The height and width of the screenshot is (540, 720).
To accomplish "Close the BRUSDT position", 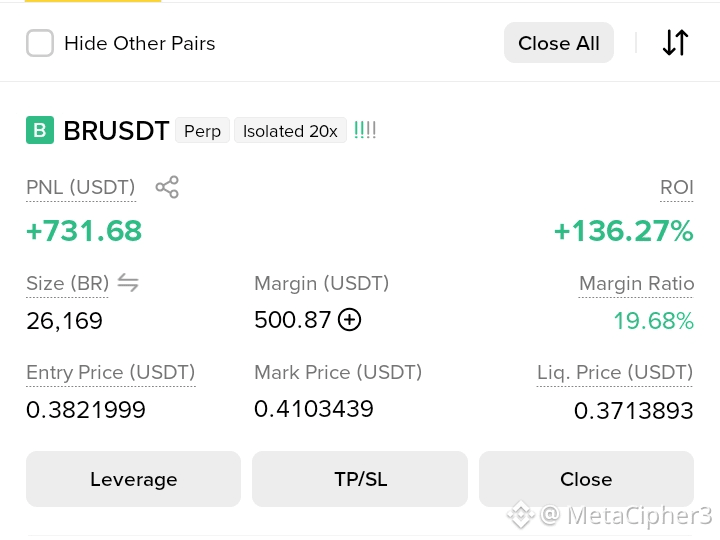I will point(586,479).
